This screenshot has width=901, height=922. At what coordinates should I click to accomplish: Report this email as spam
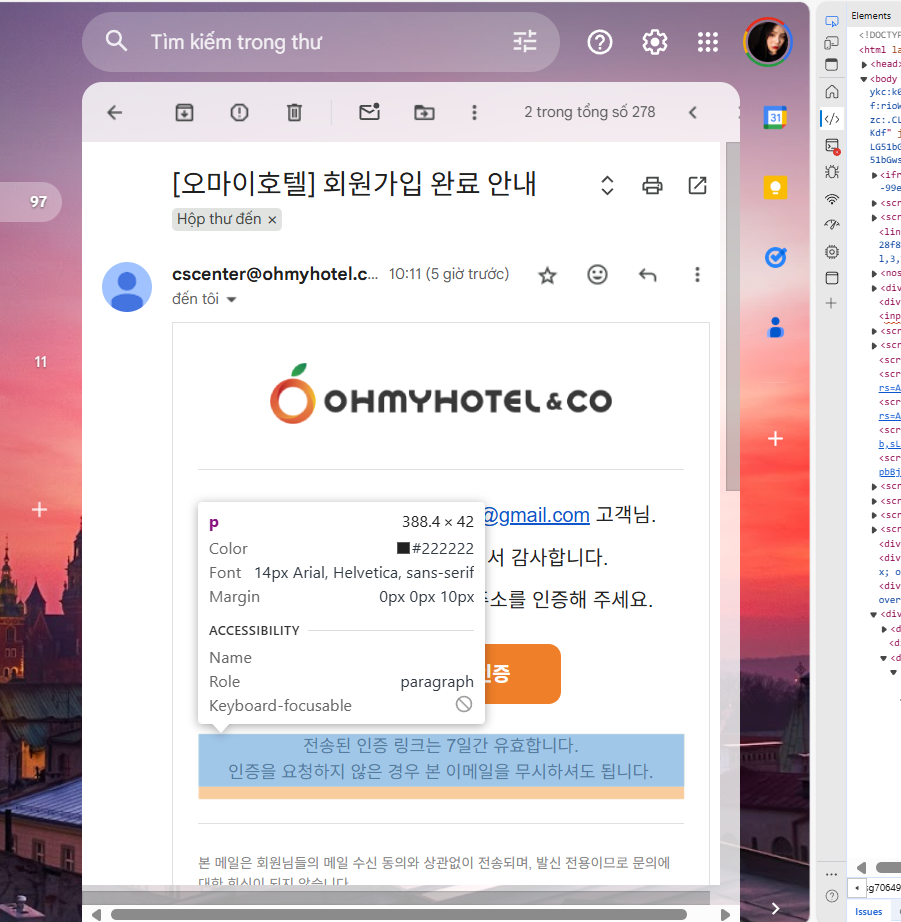click(239, 112)
